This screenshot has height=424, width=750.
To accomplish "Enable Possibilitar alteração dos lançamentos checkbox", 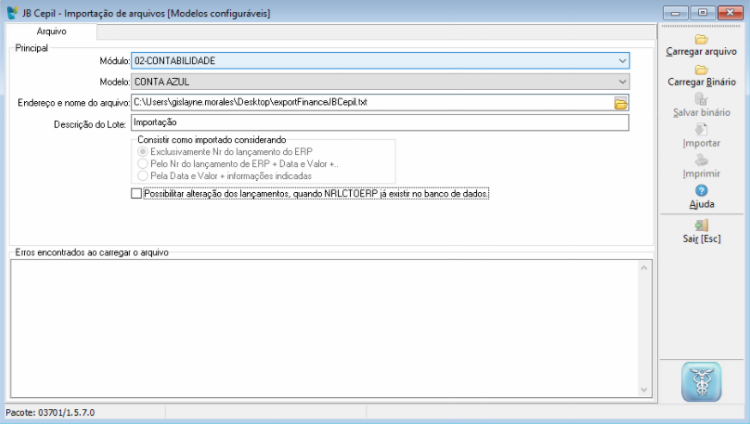I will point(137,194).
